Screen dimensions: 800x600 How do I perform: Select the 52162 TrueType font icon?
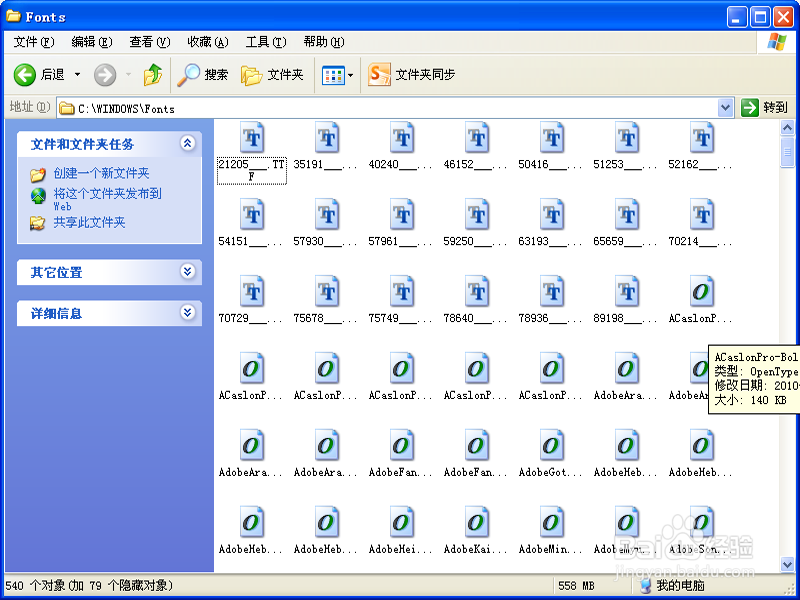702,138
